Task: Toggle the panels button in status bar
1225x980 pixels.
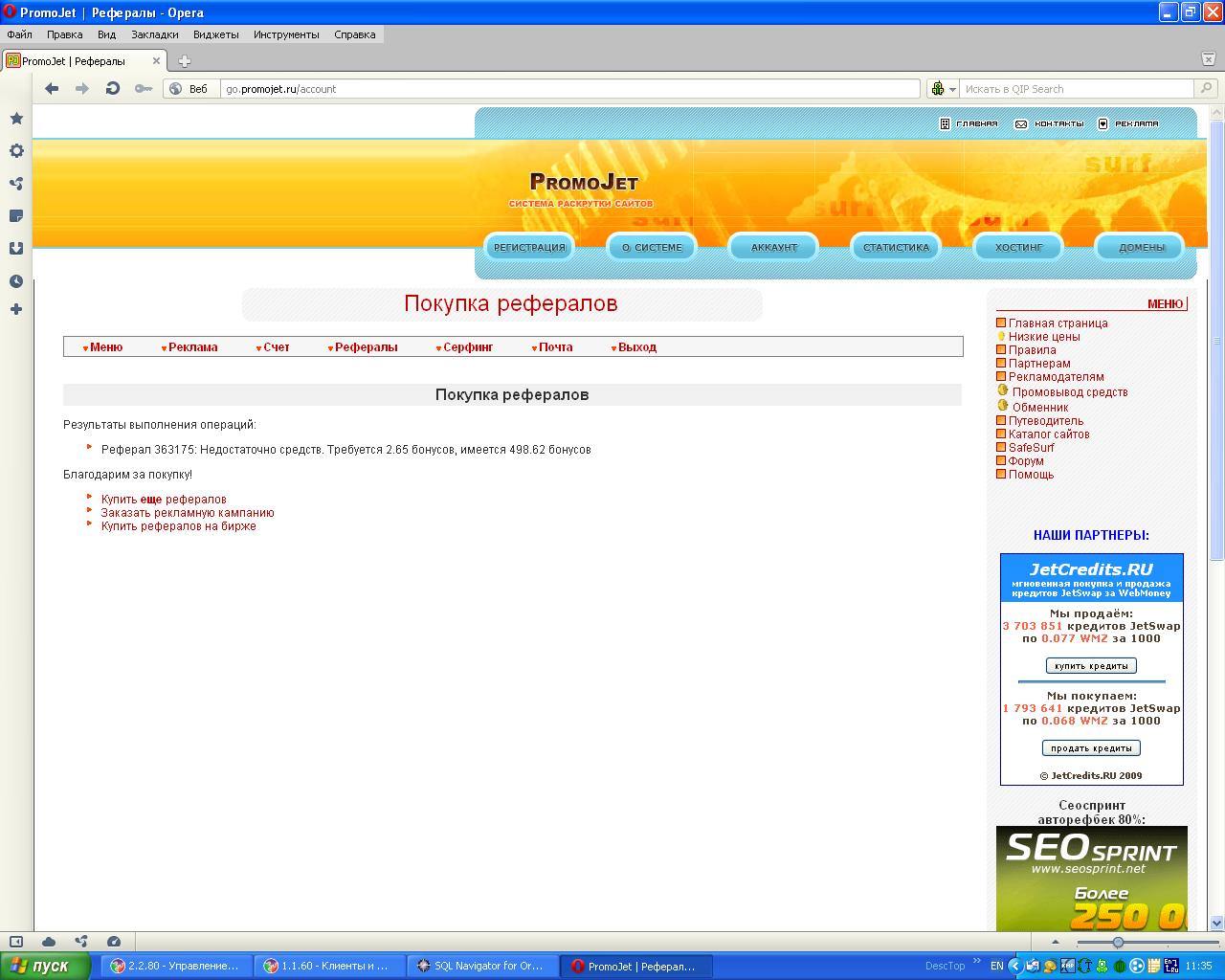Action: (x=16, y=941)
